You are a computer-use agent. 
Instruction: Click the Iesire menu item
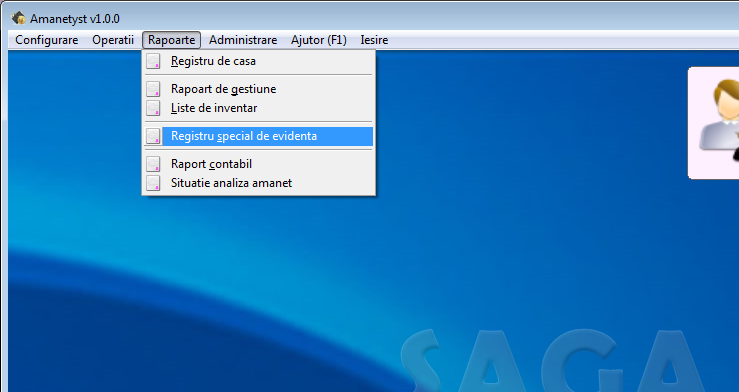tap(374, 40)
